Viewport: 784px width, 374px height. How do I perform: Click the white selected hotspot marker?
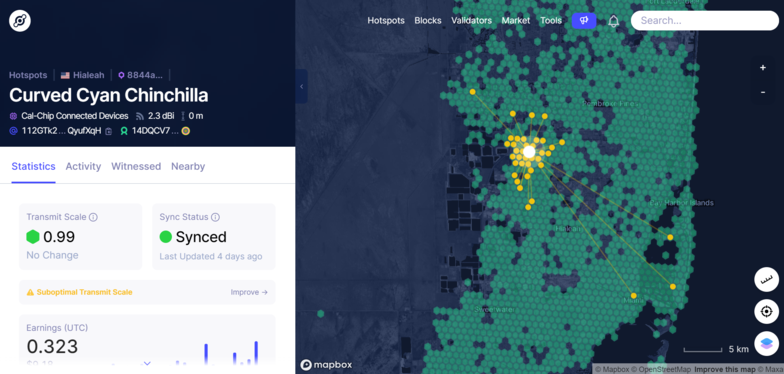coord(529,152)
